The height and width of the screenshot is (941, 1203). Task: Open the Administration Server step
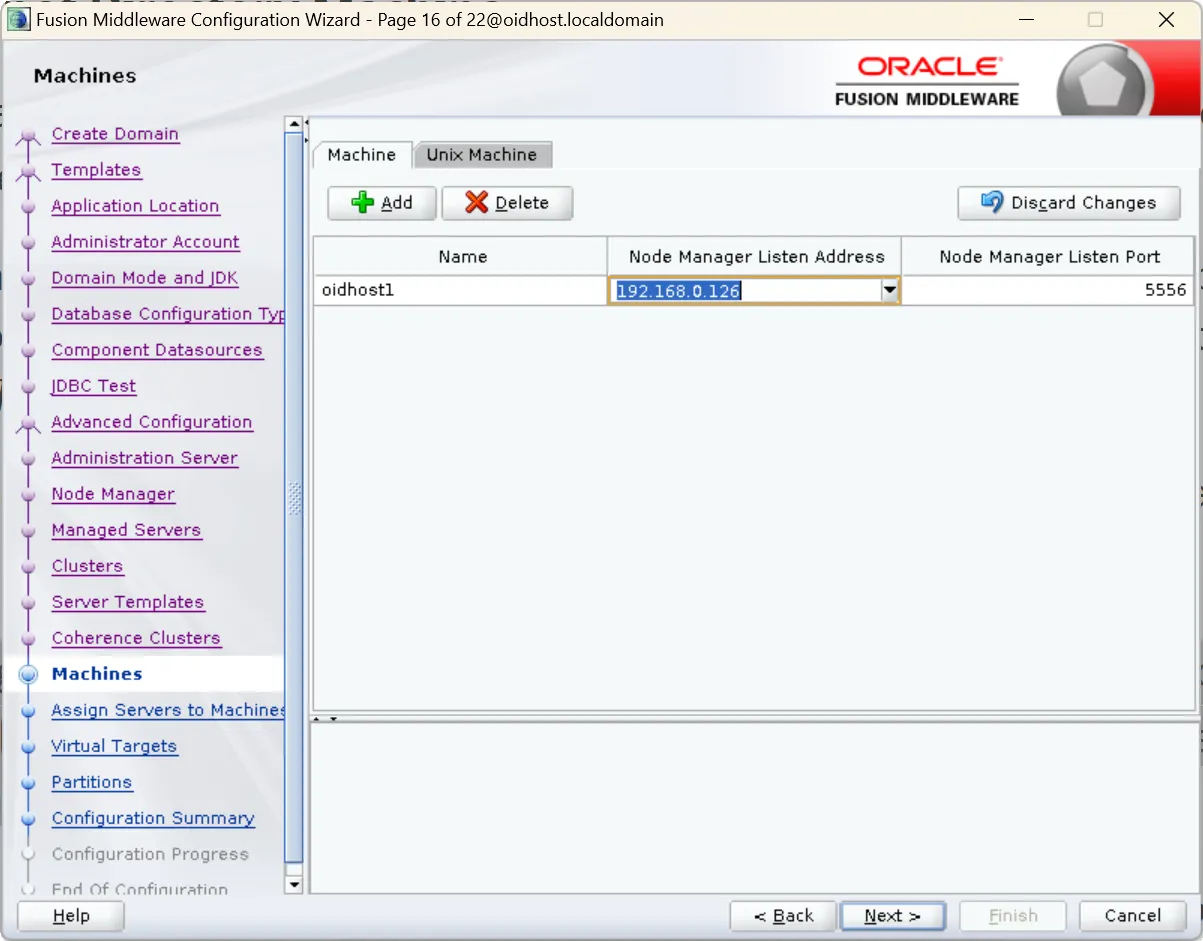[x=145, y=458]
